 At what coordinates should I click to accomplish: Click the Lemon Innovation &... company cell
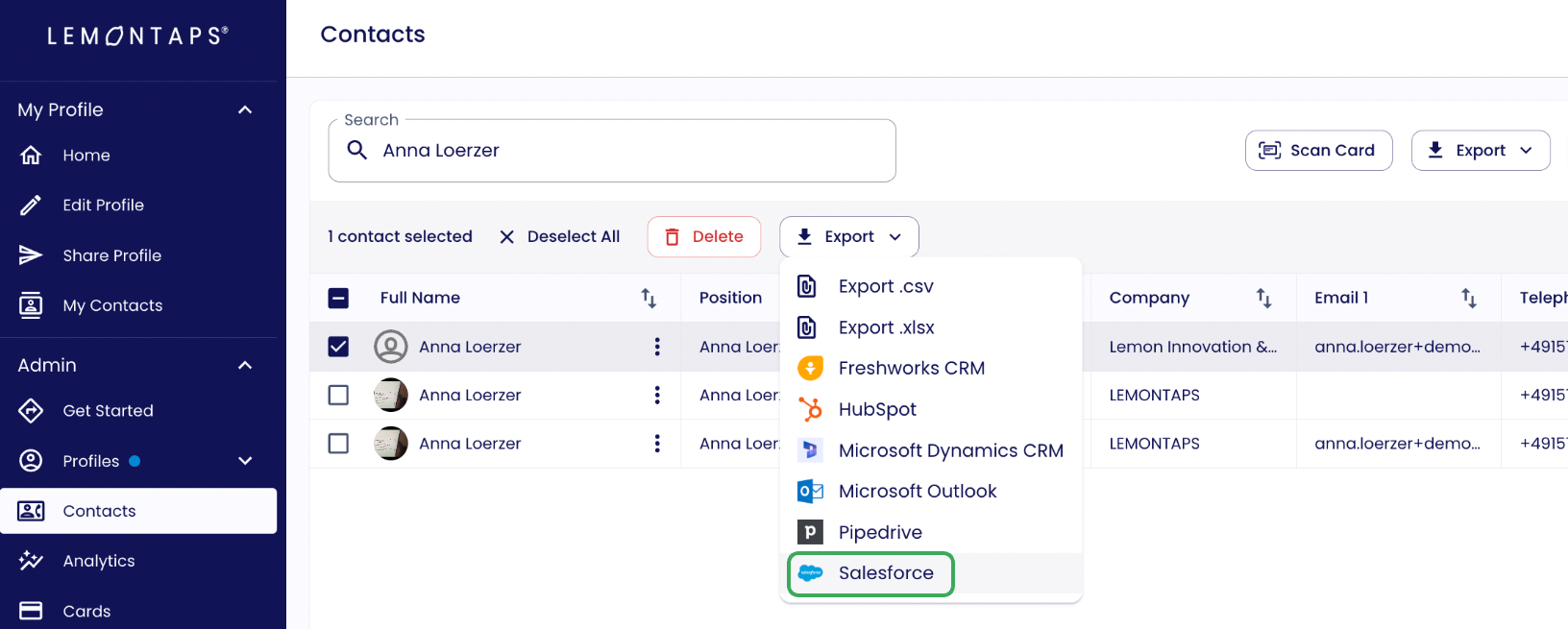click(x=1193, y=347)
